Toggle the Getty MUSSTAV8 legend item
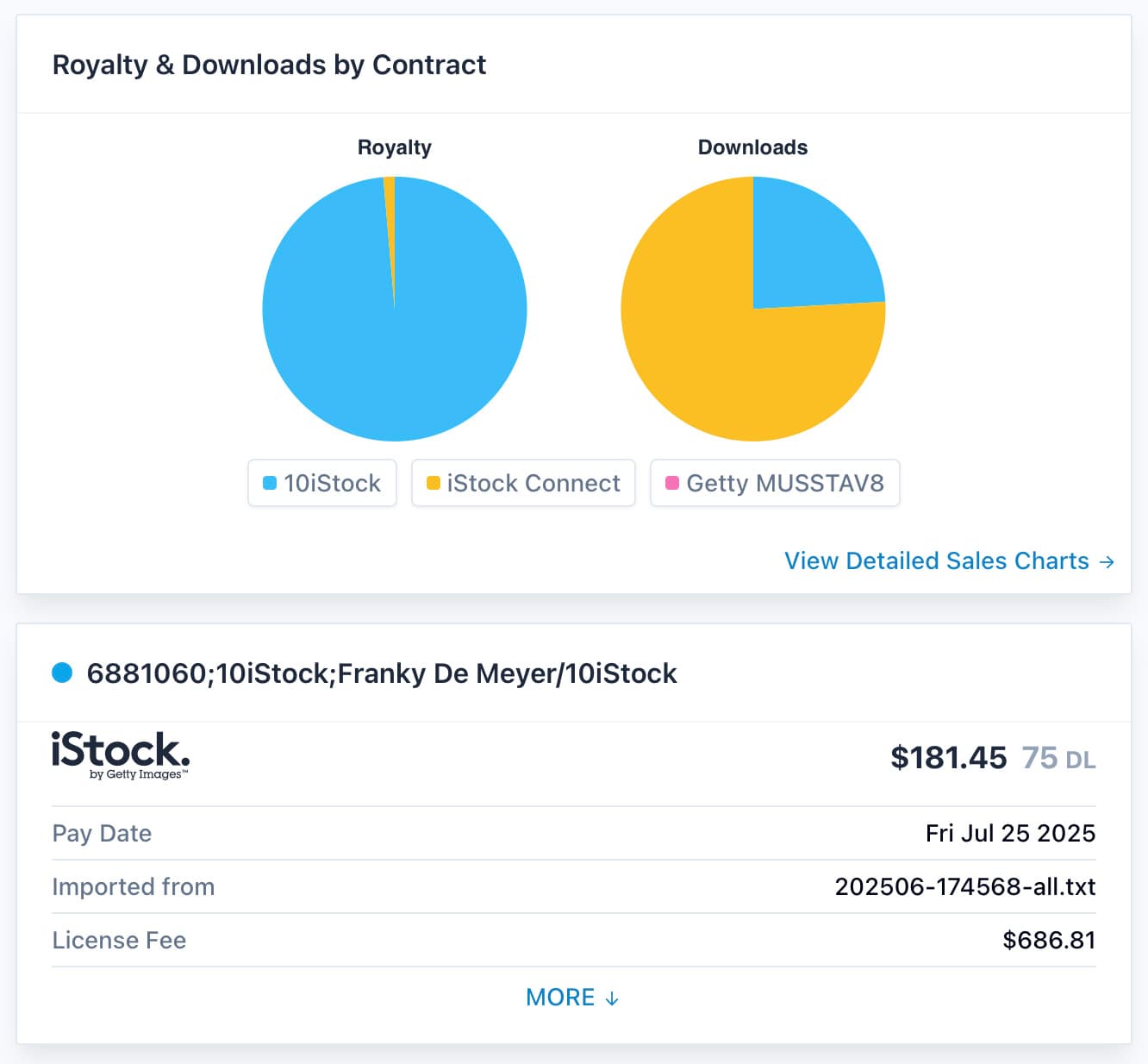 775,483
